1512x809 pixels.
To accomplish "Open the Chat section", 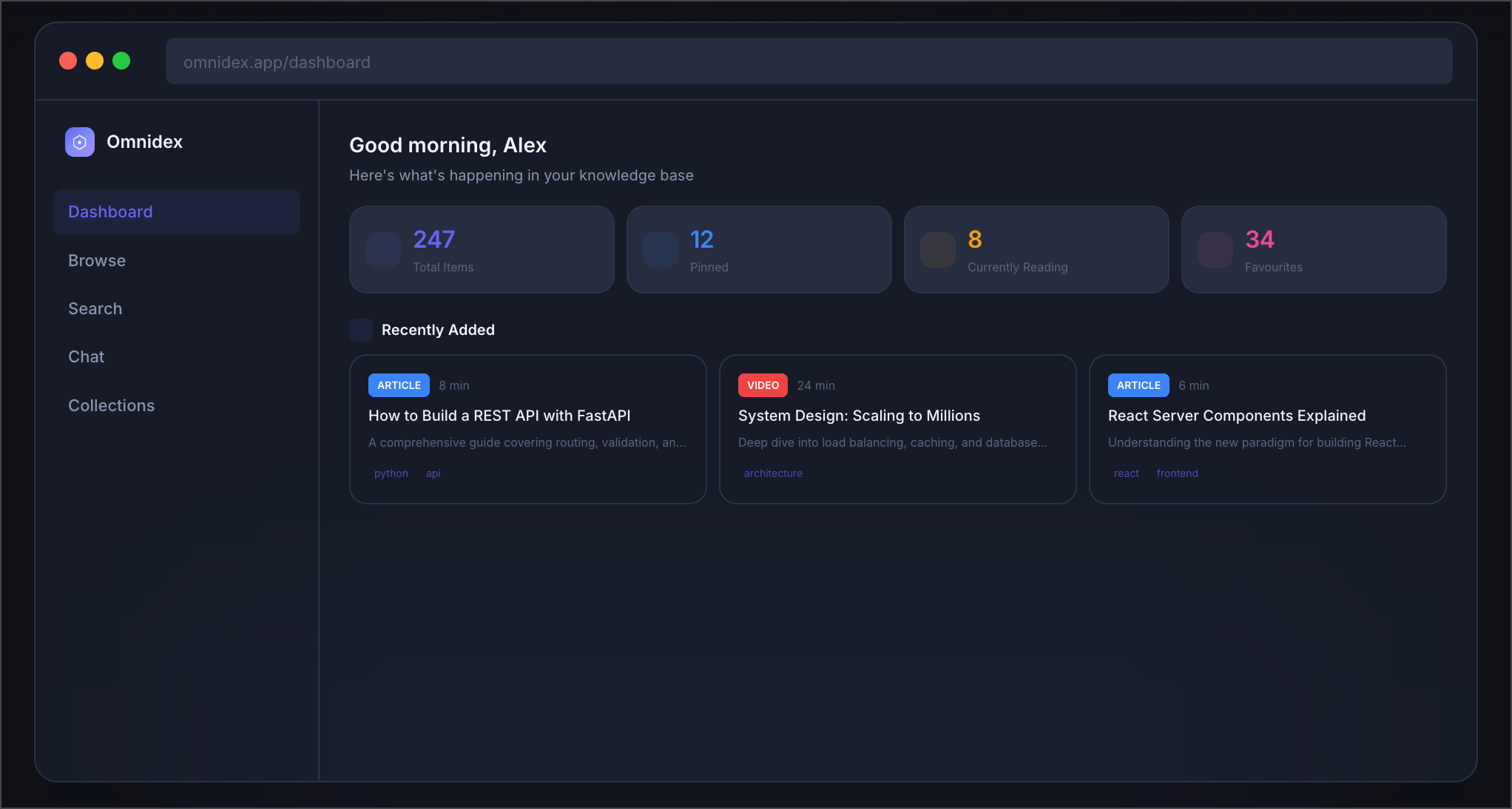I will (86, 356).
